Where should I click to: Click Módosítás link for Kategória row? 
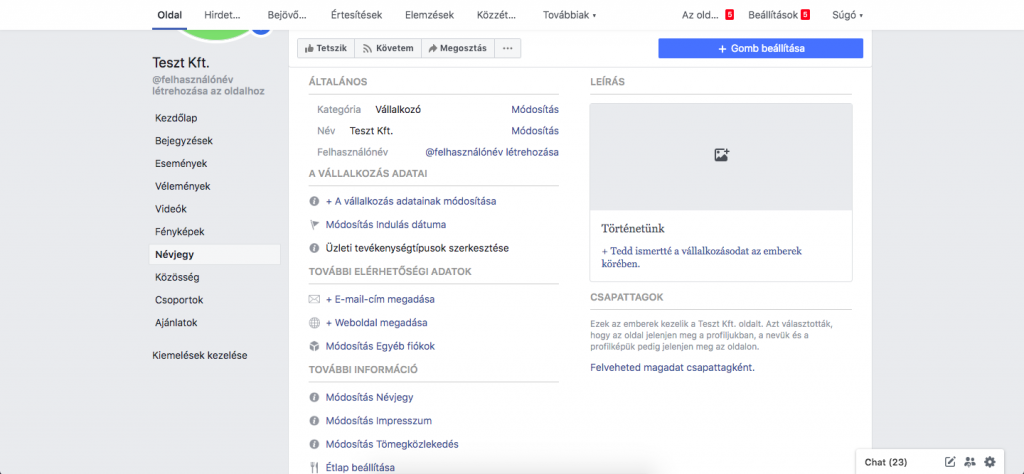click(535, 110)
